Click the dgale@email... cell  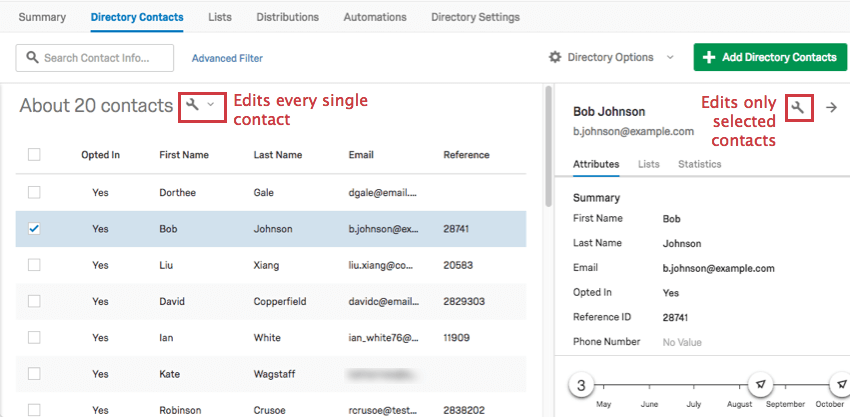click(x=383, y=193)
